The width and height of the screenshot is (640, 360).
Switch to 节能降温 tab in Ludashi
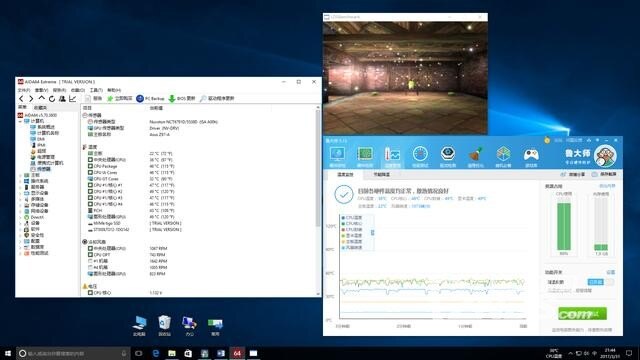(381, 174)
